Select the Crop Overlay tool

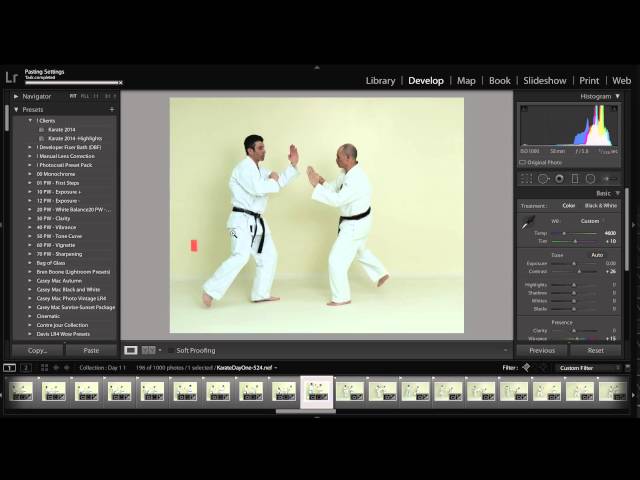click(x=527, y=179)
